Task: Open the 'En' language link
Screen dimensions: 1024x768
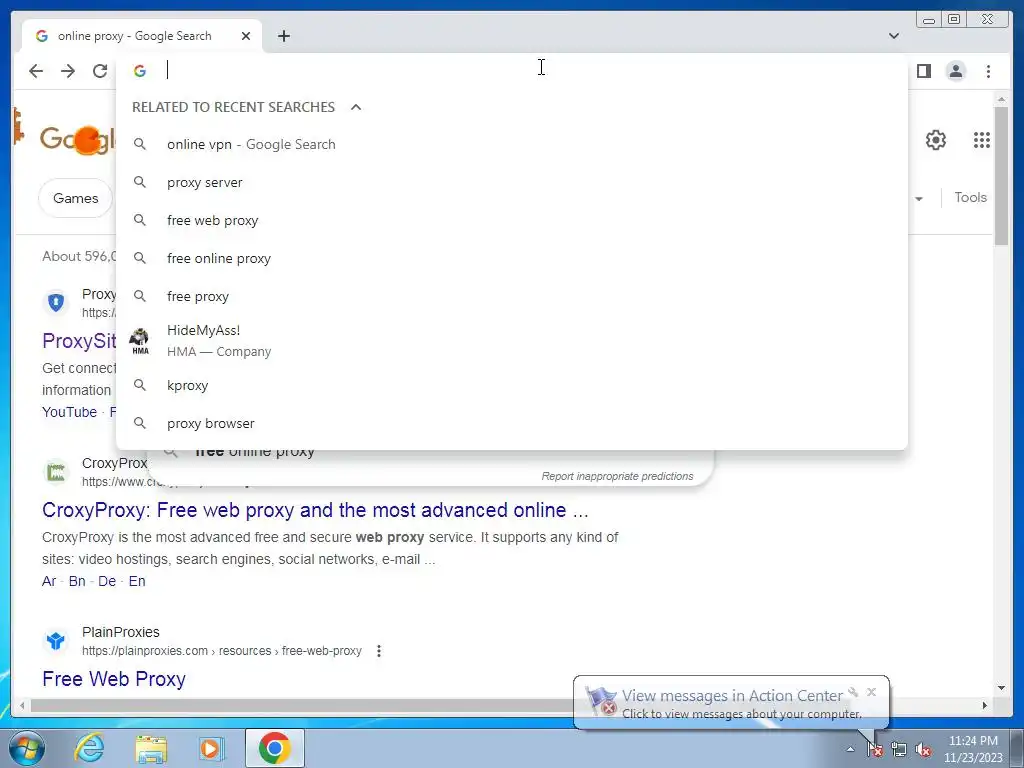Action: [x=136, y=581]
